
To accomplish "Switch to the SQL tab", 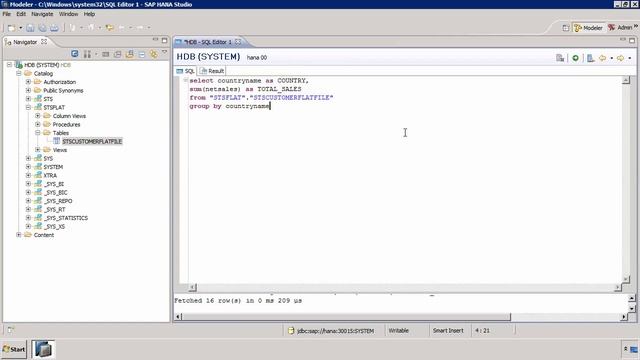I will pos(185,71).
